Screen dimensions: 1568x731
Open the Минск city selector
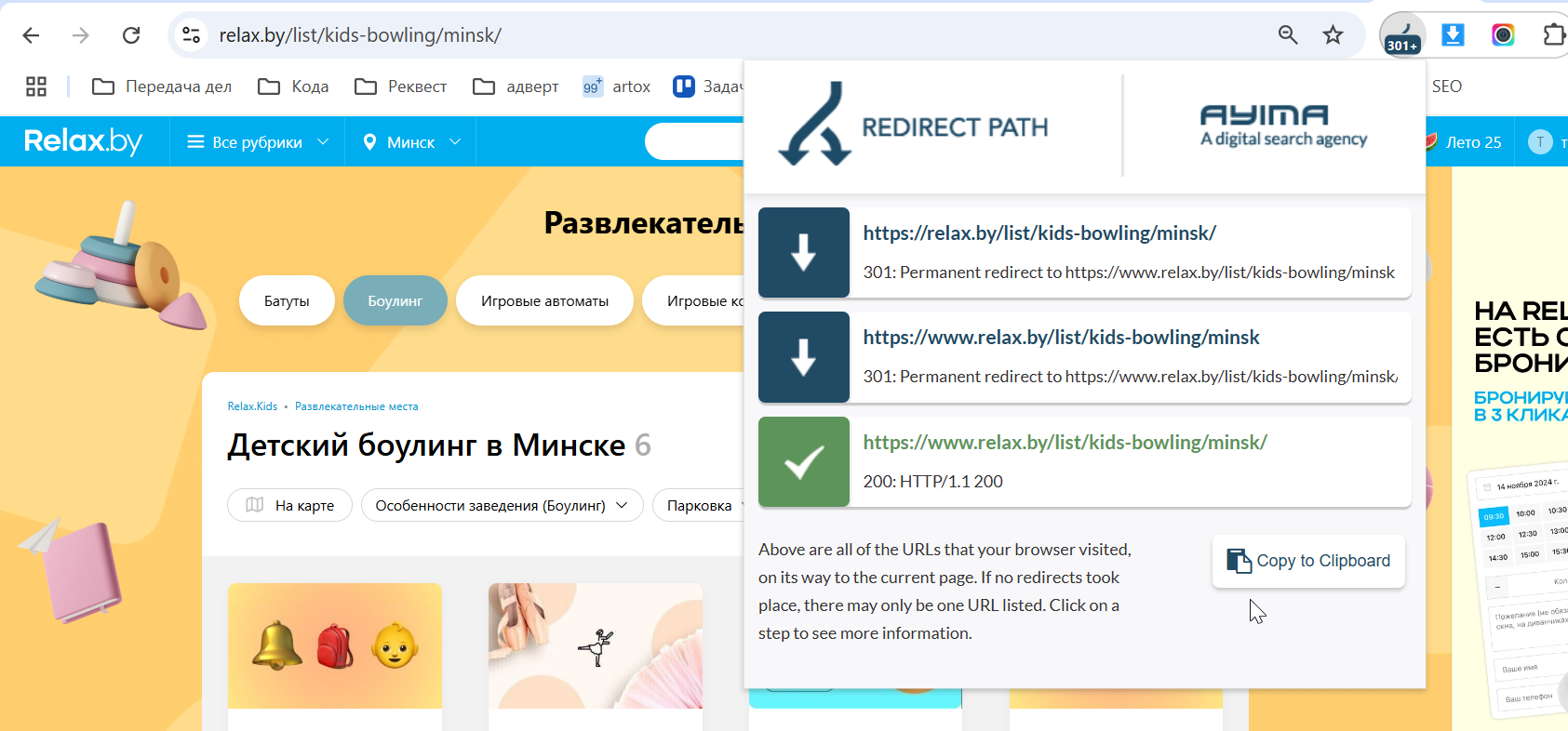pyautogui.click(x=410, y=142)
